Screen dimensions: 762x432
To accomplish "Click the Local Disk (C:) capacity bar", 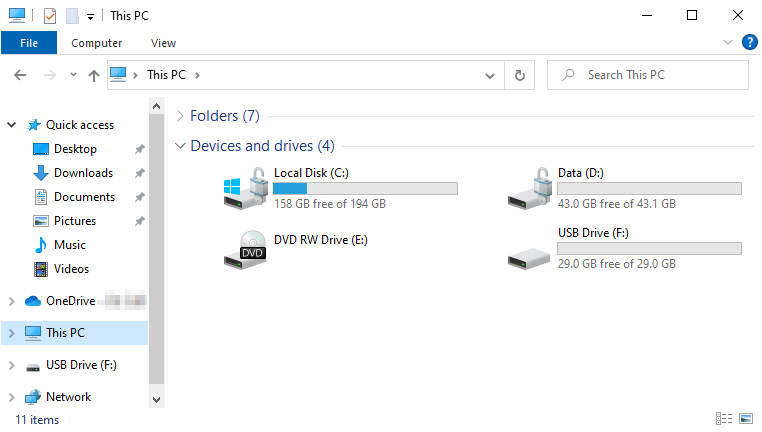I will click(365, 188).
